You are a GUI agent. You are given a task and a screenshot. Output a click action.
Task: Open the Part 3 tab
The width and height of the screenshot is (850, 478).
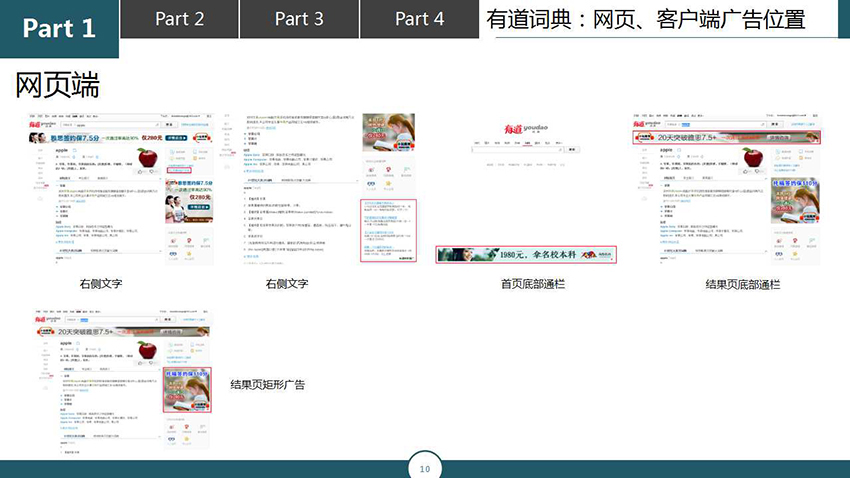pyautogui.click(x=299, y=19)
